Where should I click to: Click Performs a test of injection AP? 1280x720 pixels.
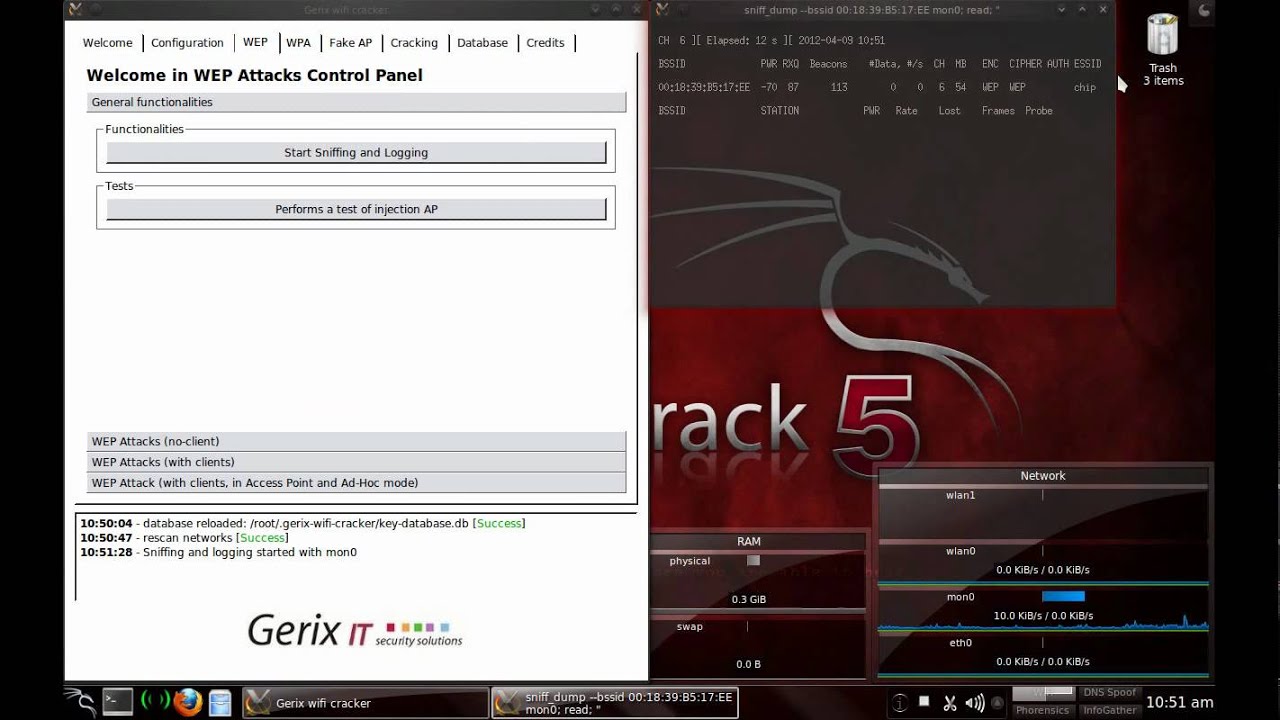coord(356,209)
